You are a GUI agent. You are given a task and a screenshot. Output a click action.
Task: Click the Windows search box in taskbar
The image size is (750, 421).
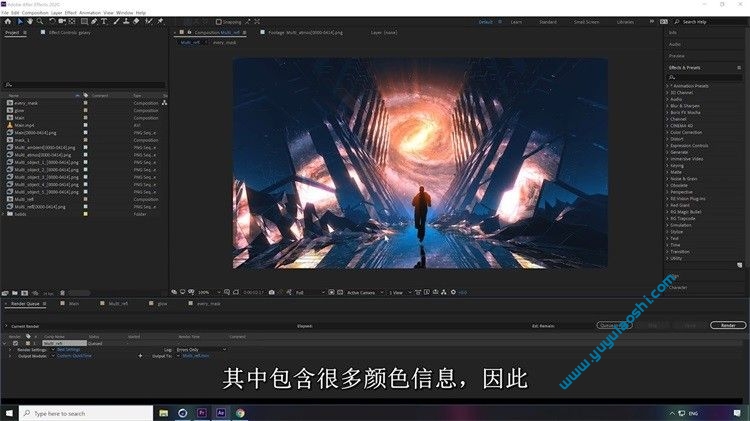86,413
